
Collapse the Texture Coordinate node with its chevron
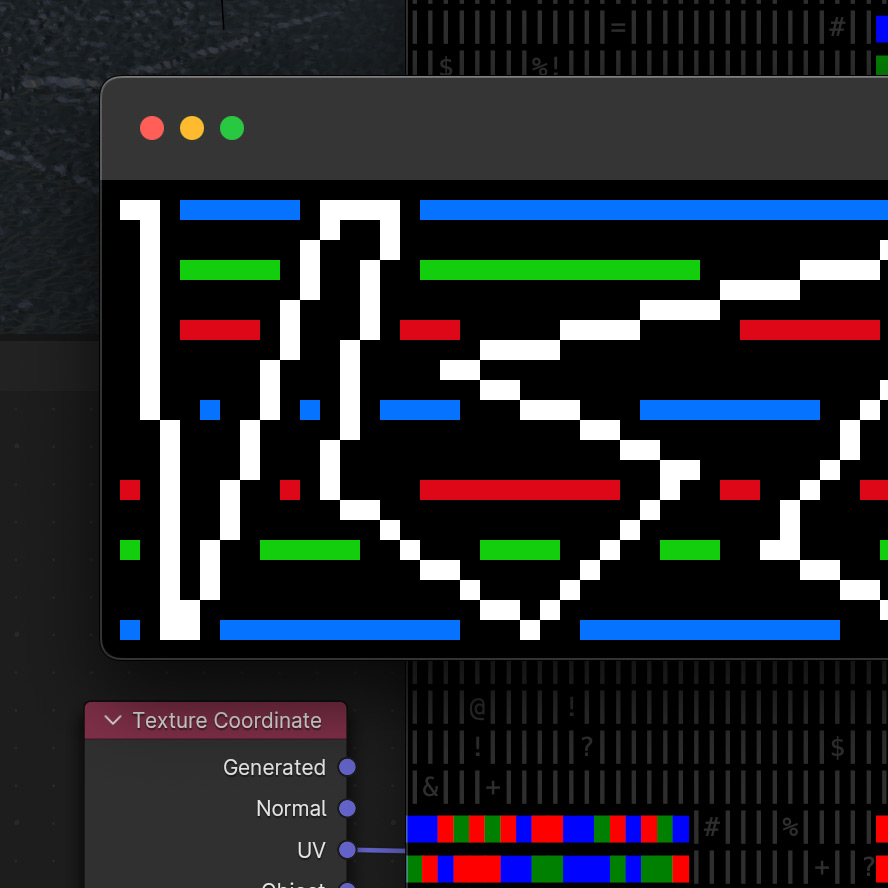click(x=113, y=720)
